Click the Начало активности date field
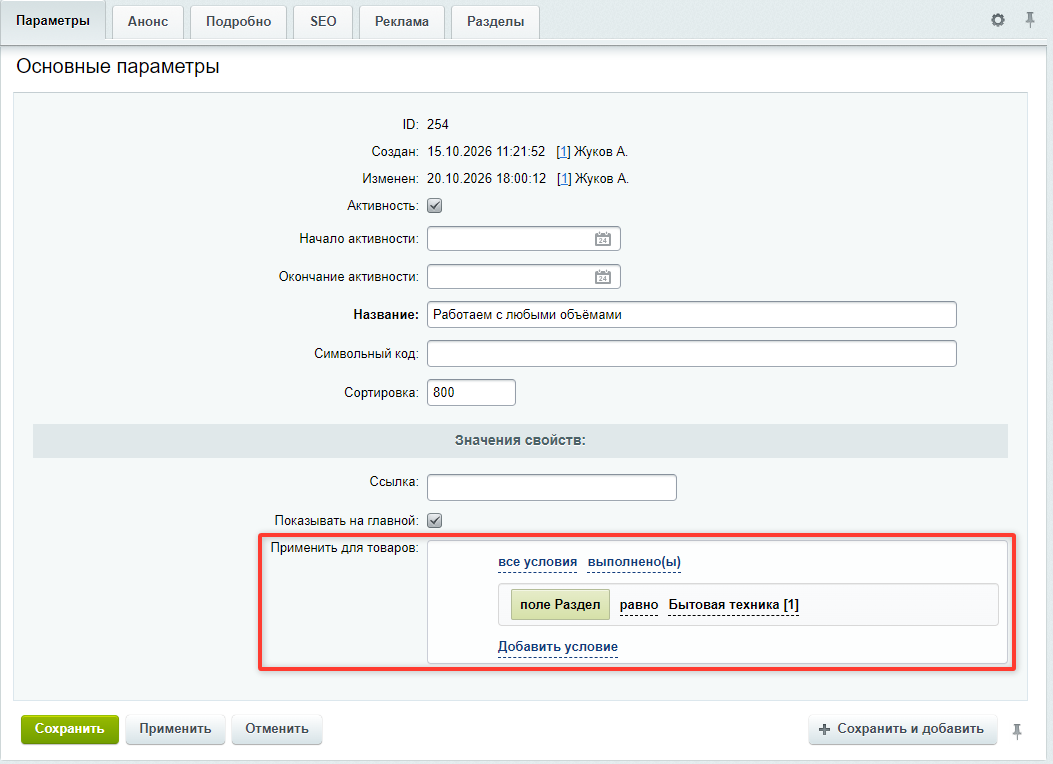Screen dimensions: 1053x764 click(524, 239)
